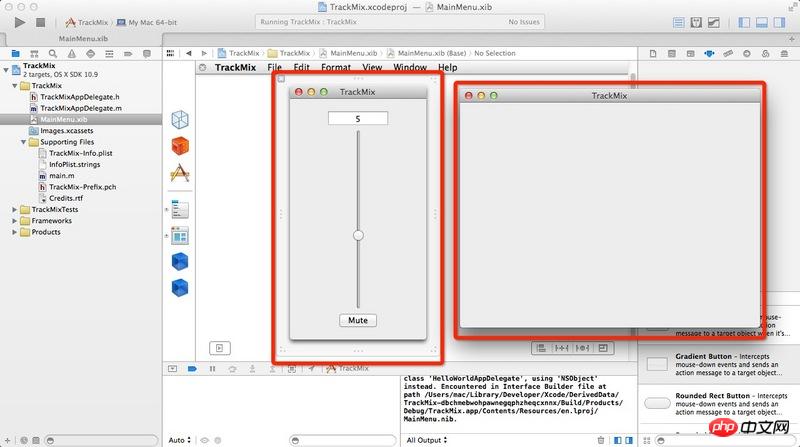This screenshot has height=447, width=800.
Task: Toggle the Navigator panel visibility
Action: pyautogui.click(x=744, y=22)
